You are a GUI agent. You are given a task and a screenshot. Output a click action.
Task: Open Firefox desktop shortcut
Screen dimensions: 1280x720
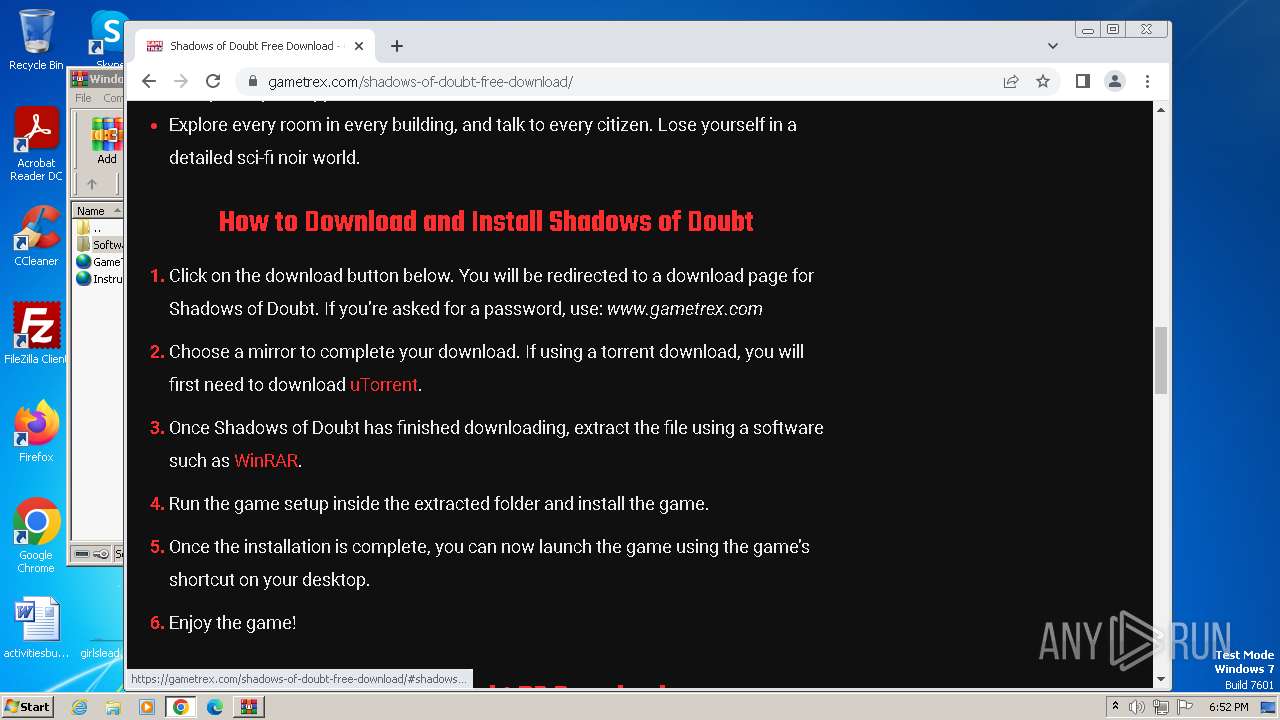coord(36,432)
